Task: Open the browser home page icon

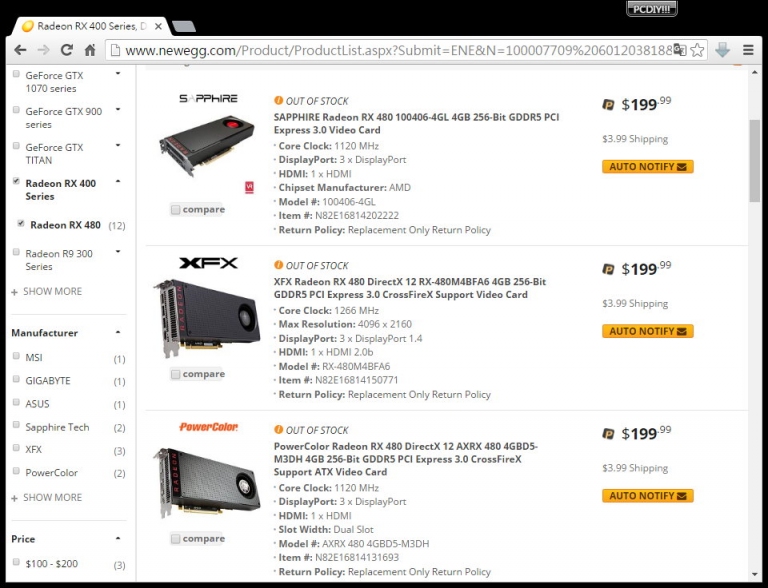Action: pos(90,50)
